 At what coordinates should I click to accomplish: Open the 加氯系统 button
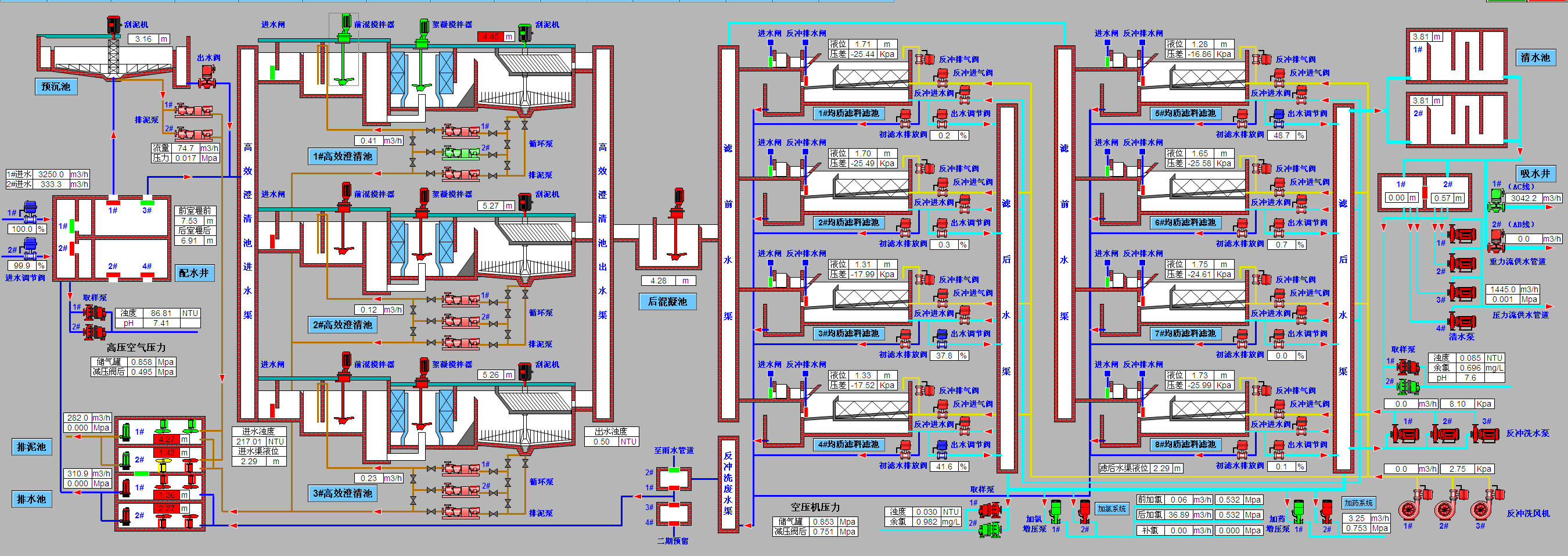[x=1112, y=508]
